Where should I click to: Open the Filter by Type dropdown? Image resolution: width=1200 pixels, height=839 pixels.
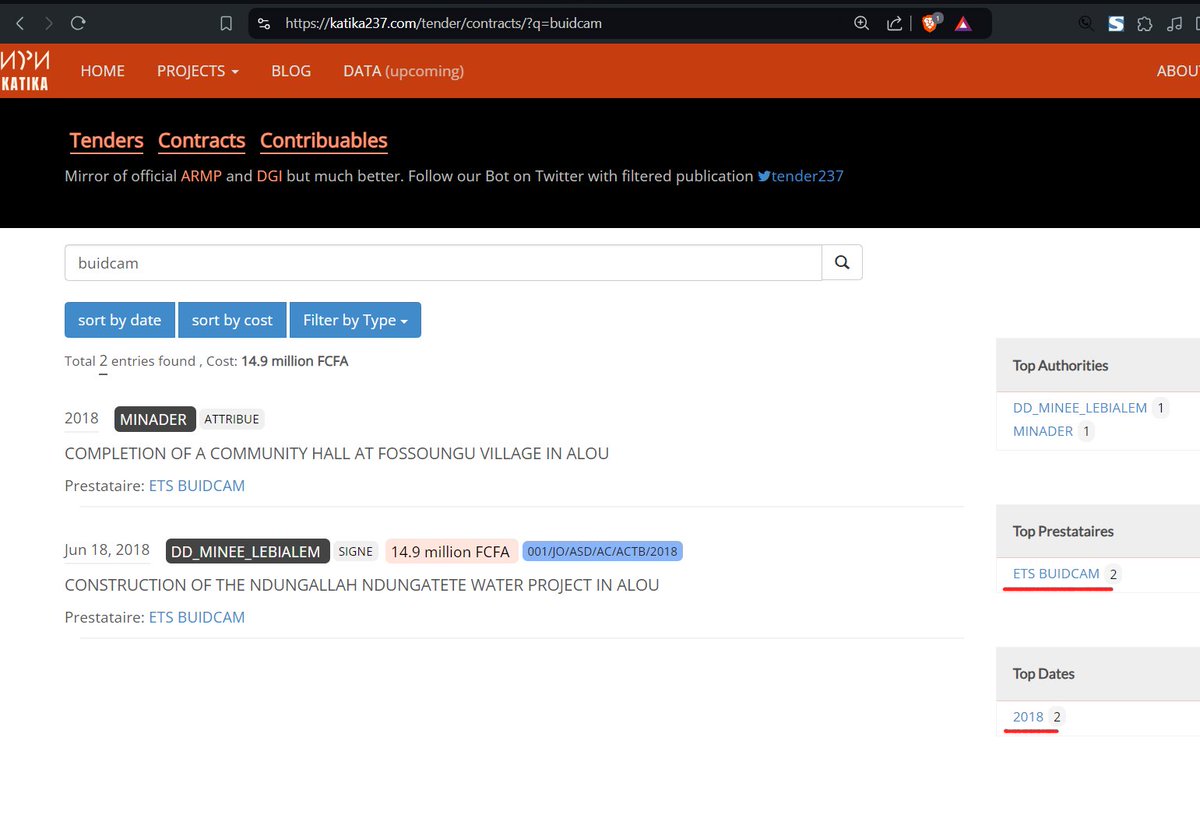[355, 320]
